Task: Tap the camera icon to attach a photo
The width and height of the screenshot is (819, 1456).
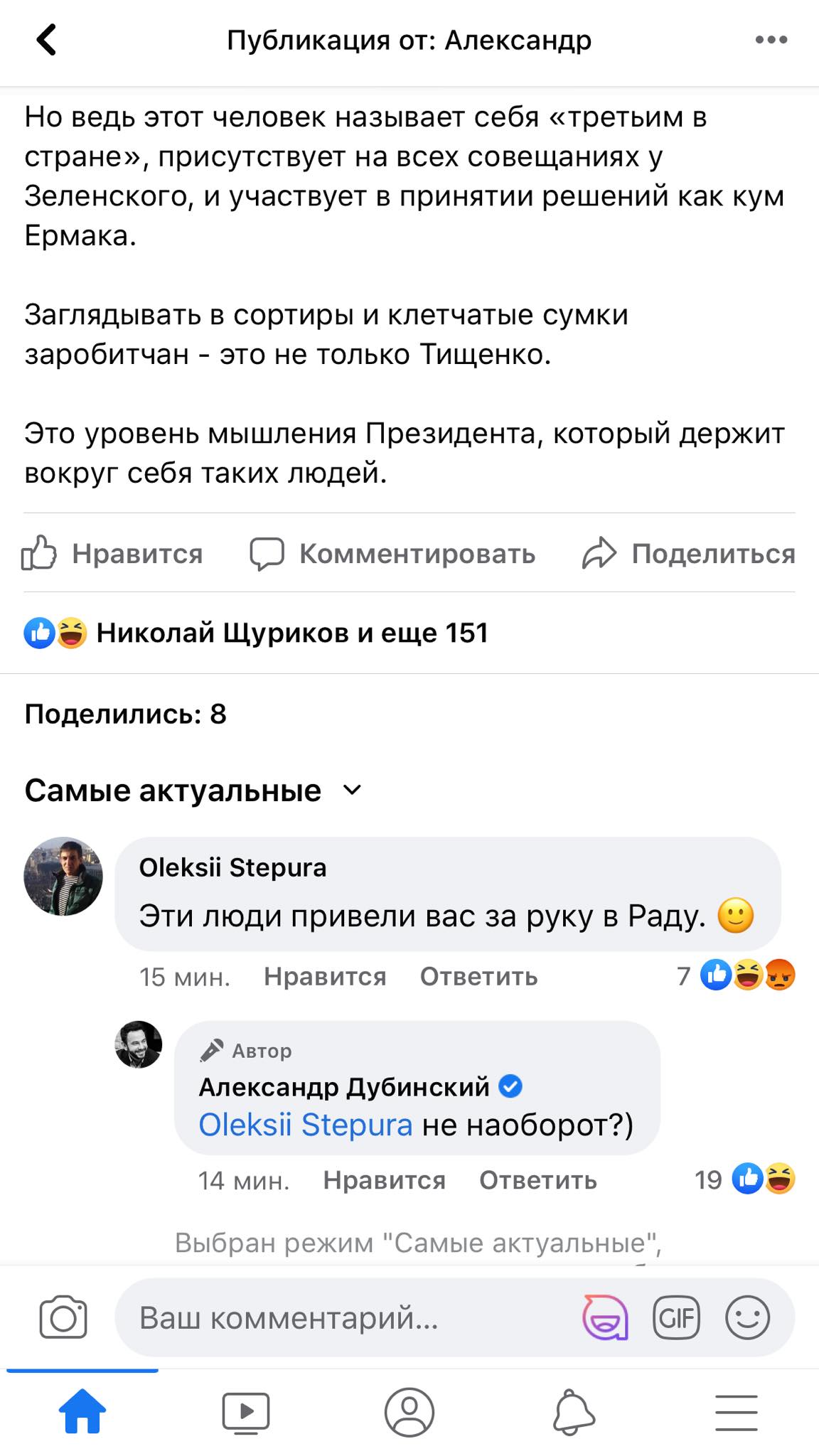Action: pyautogui.click(x=63, y=1317)
